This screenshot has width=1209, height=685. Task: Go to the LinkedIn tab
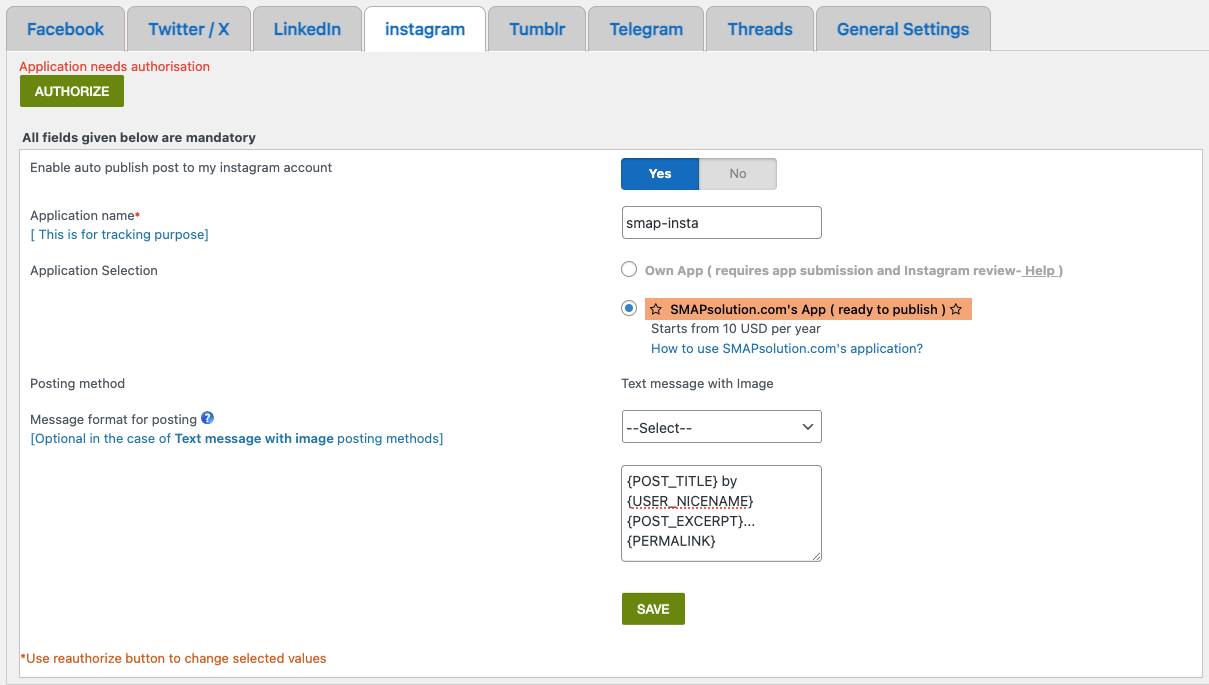pyautogui.click(x=307, y=29)
